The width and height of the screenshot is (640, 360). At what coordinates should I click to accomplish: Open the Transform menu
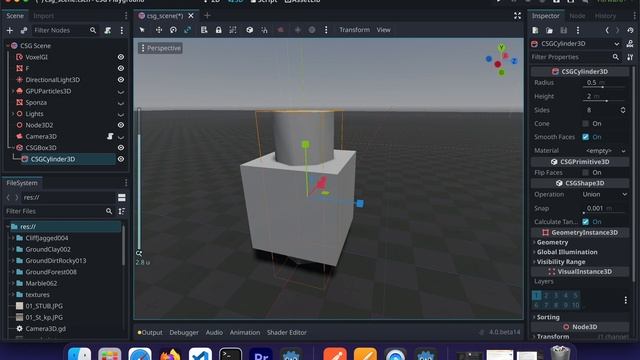point(354,30)
